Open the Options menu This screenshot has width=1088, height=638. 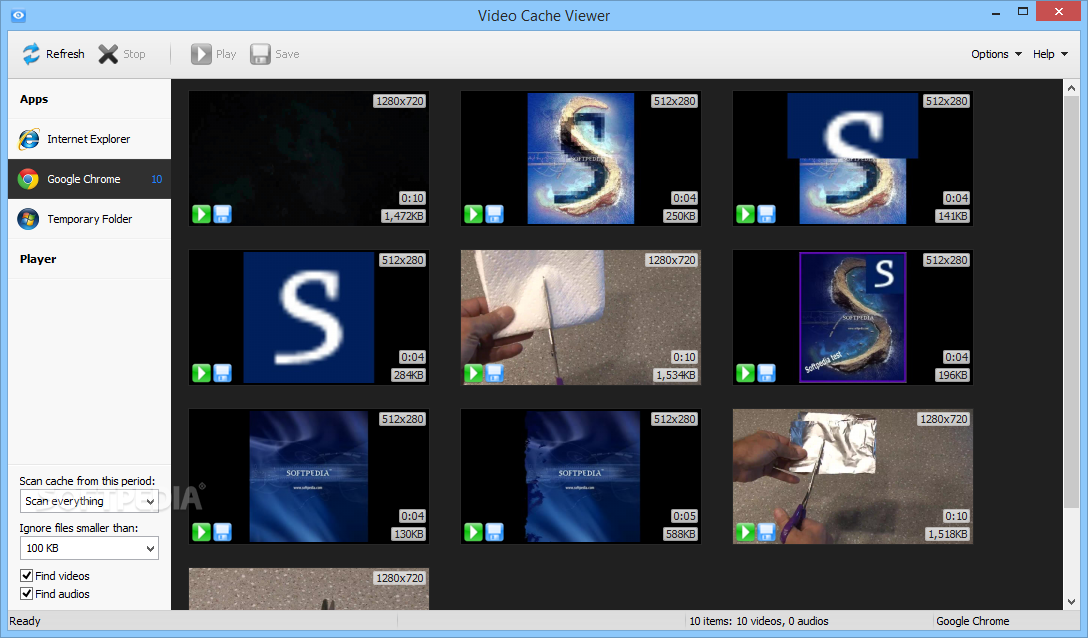click(x=996, y=54)
